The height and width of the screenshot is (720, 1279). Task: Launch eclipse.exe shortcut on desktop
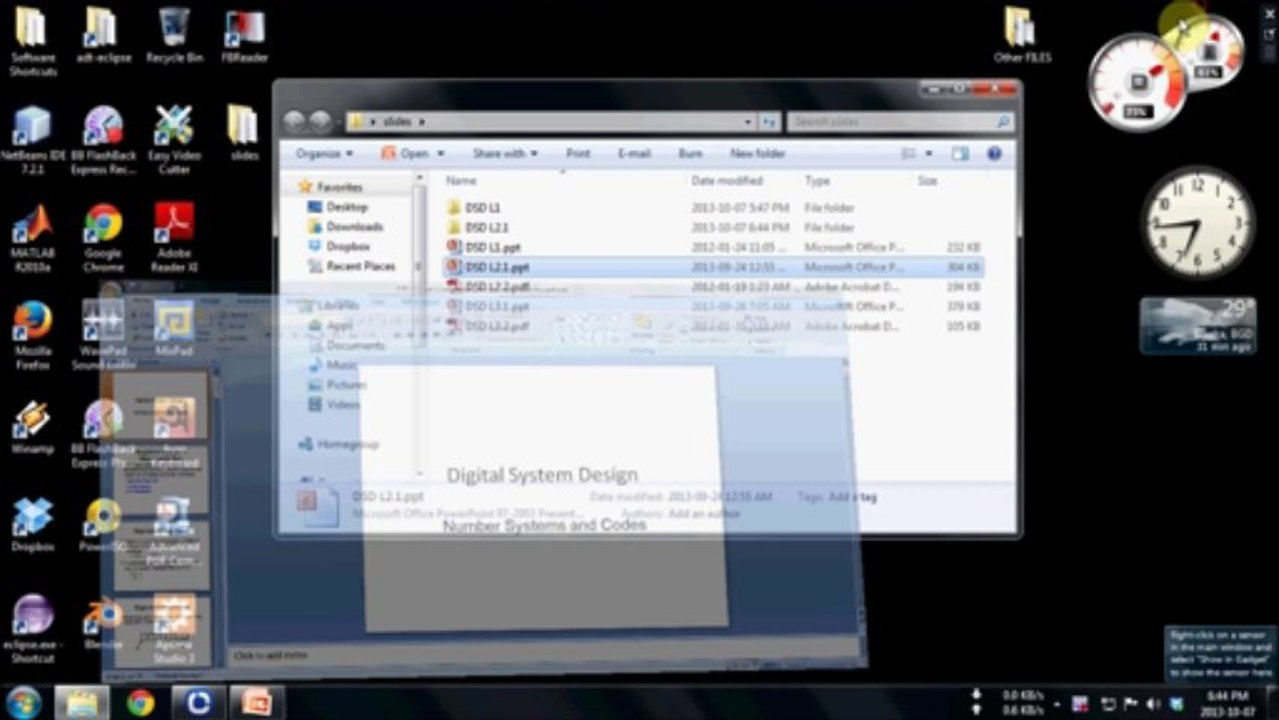point(33,628)
